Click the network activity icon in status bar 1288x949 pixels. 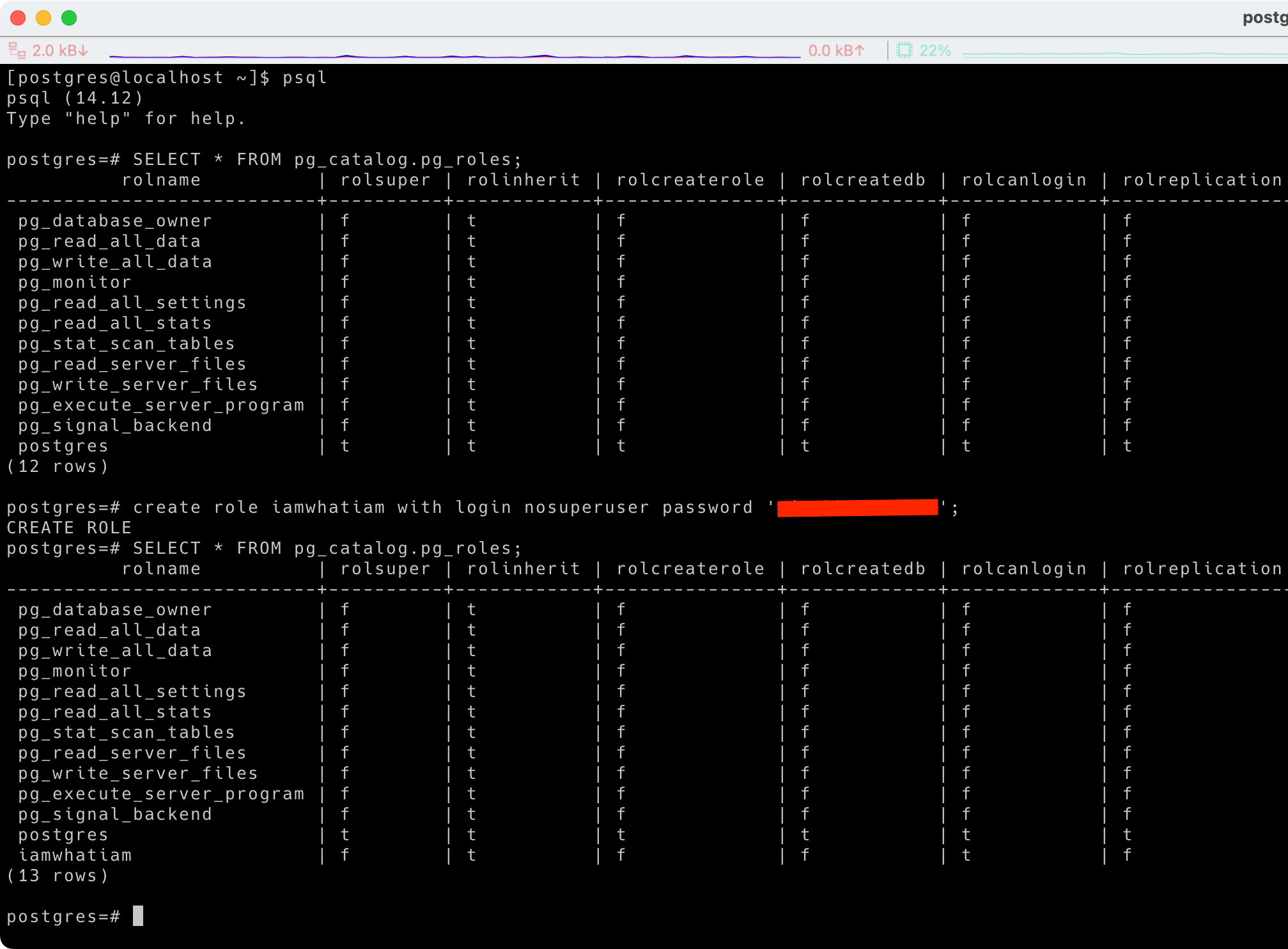coord(17,51)
